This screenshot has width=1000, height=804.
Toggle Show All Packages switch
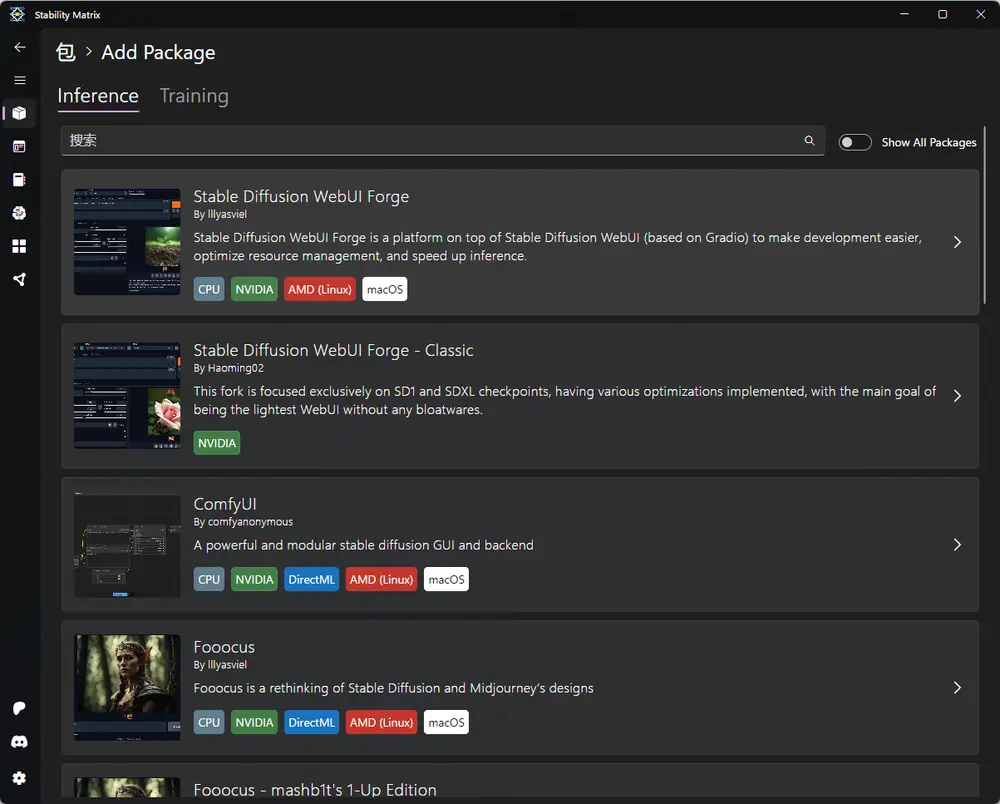(855, 142)
